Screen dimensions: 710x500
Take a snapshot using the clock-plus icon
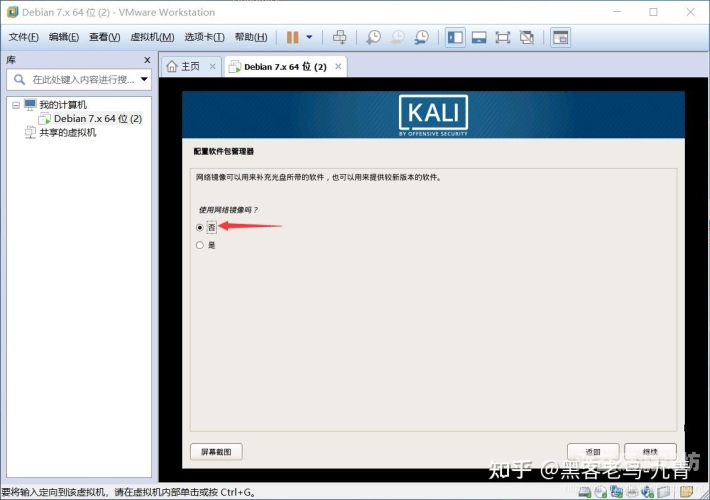point(374,37)
